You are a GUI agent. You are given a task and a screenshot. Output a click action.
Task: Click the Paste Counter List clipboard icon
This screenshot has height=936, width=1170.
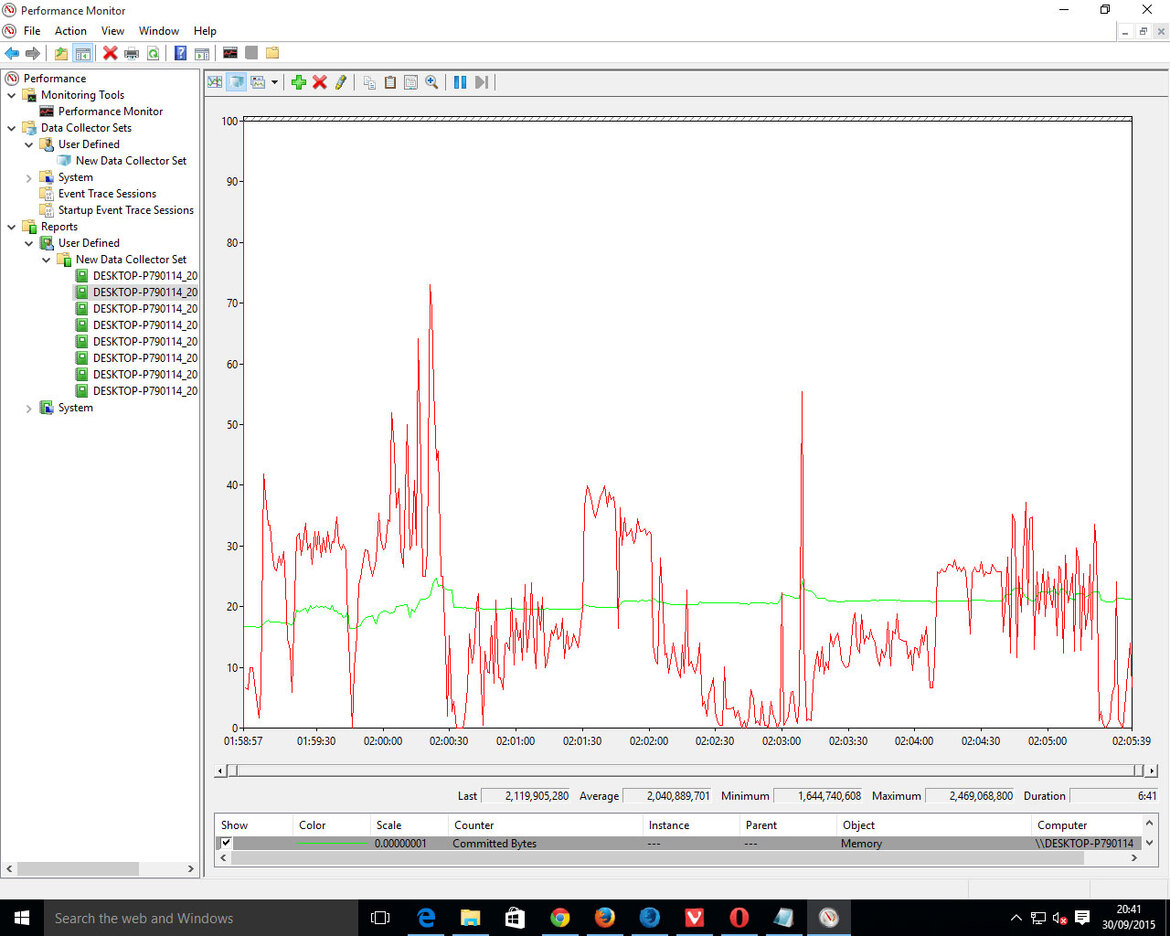[390, 82]
